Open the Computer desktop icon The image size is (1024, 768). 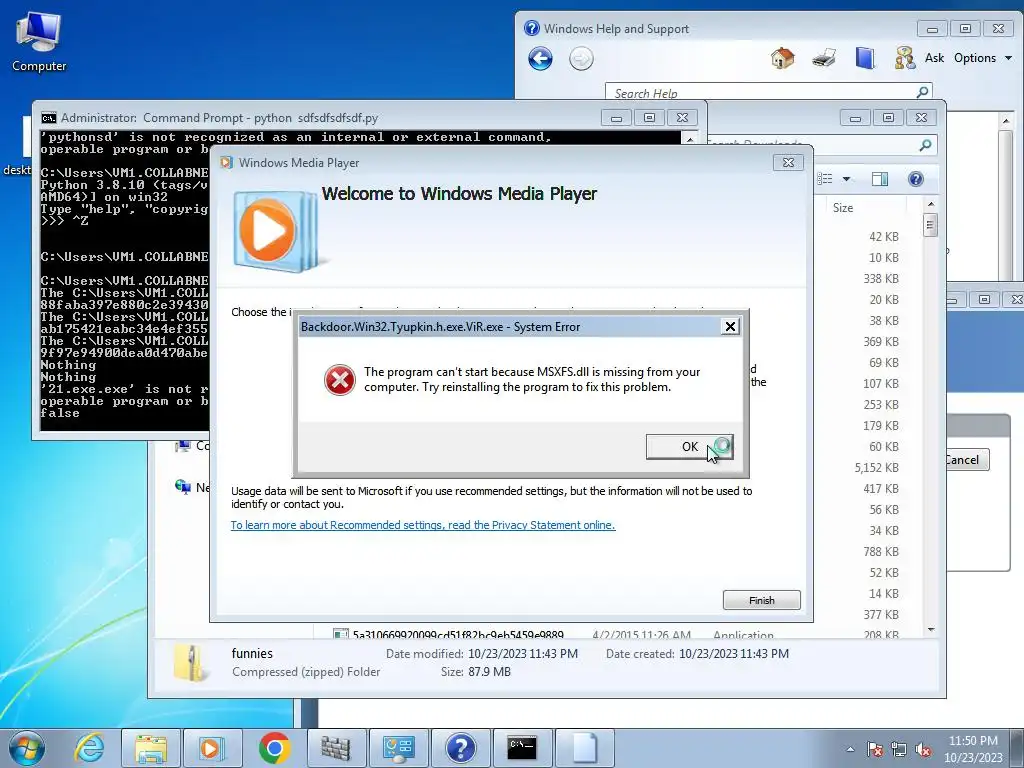tap(39, 42)
